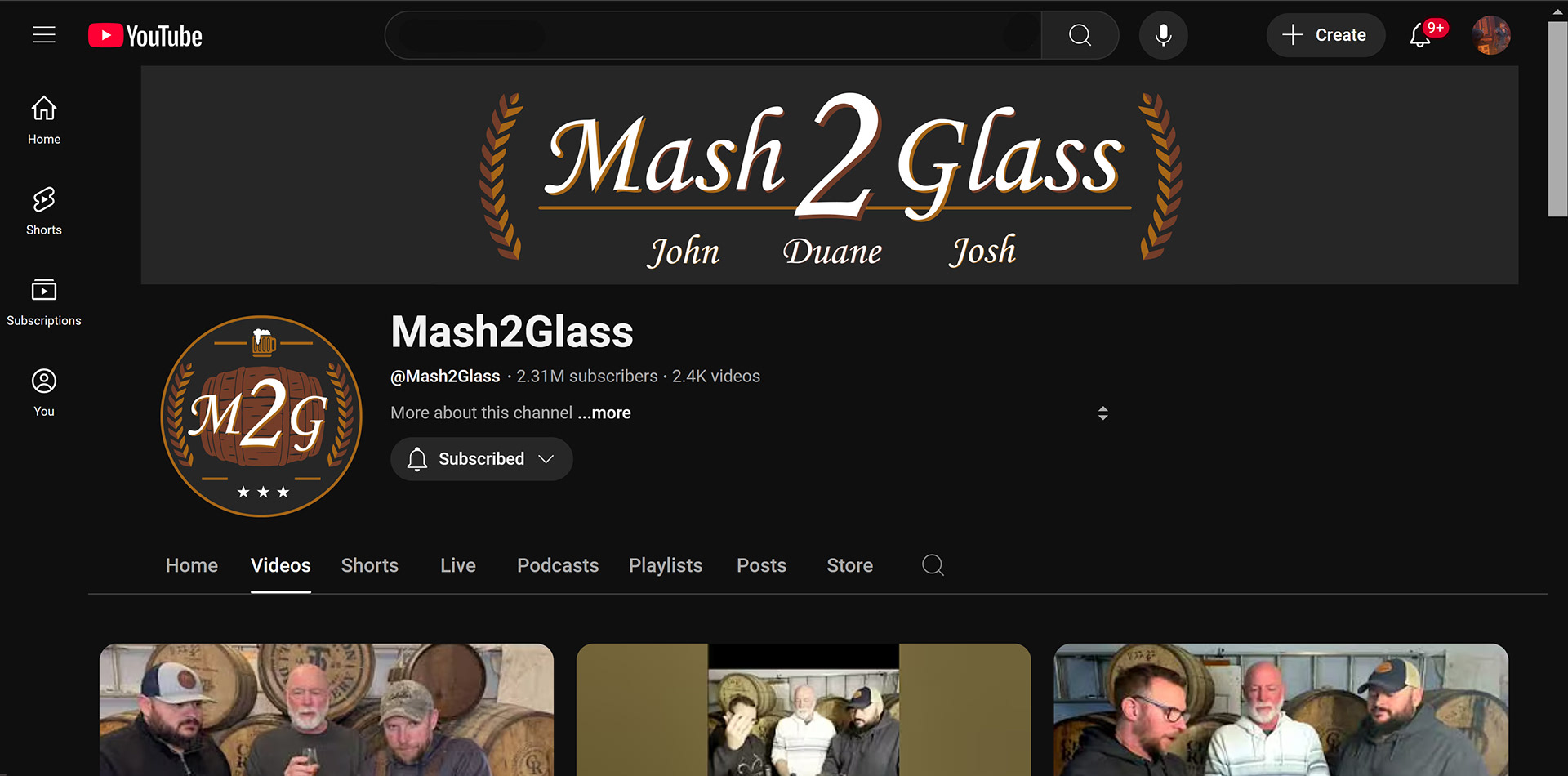Go to Shorts in sidebar
The height and width of the screenshot is (776, 1568).
click(44, 211)
